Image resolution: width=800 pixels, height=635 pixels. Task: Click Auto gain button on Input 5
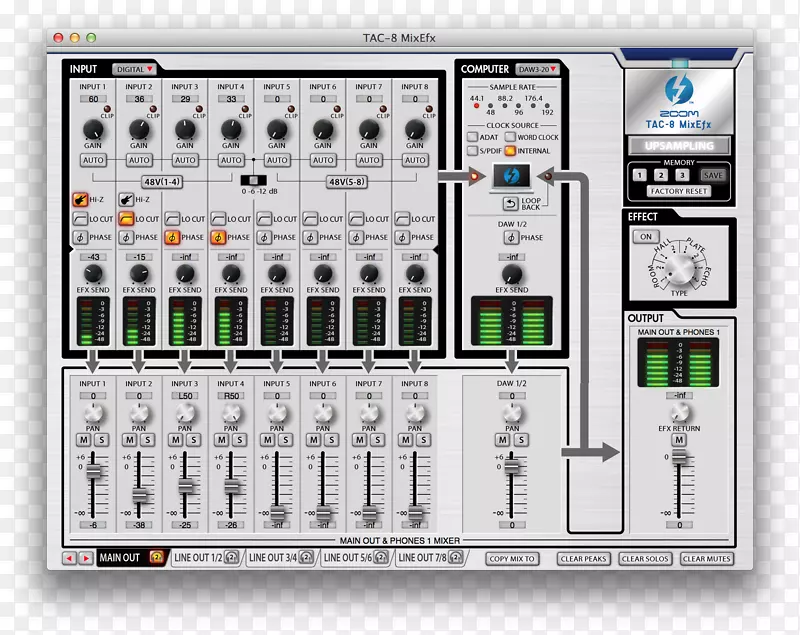[x=277, y=160]
